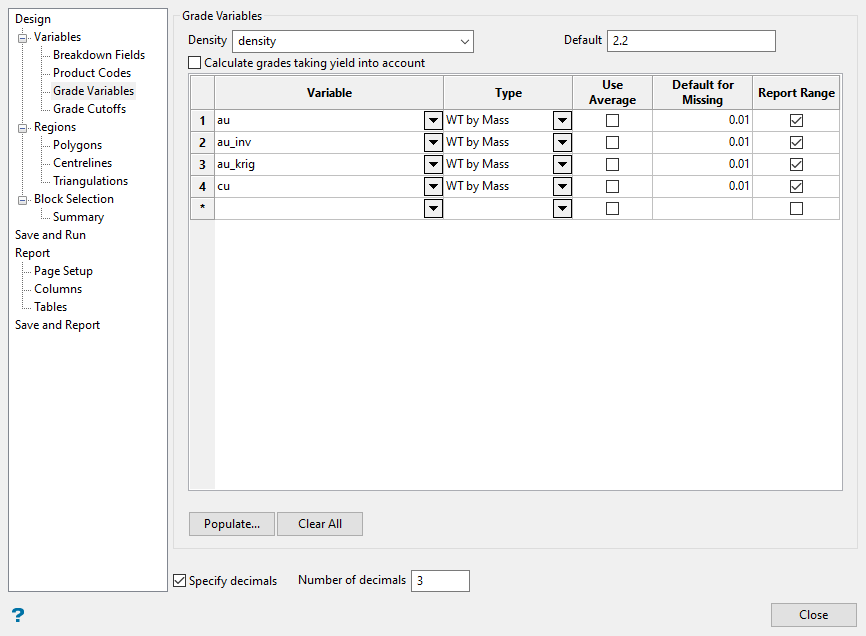Select Save and Run item
The height and width of the screenshot is (636, 866).
pyautogui.click(x=50, y=235)
